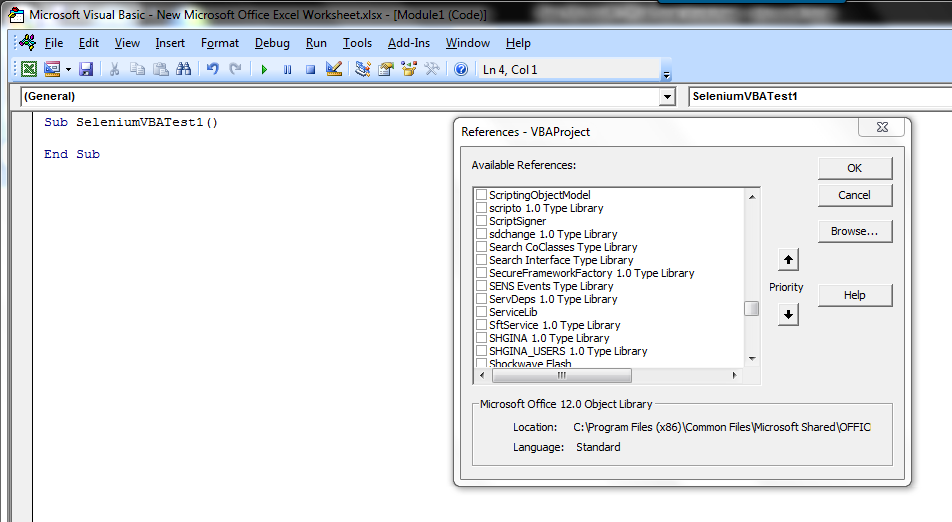The width and height of the screenshot is (952, 522).
Task: Open the Insert menu
Action: [x=170, y=43]
